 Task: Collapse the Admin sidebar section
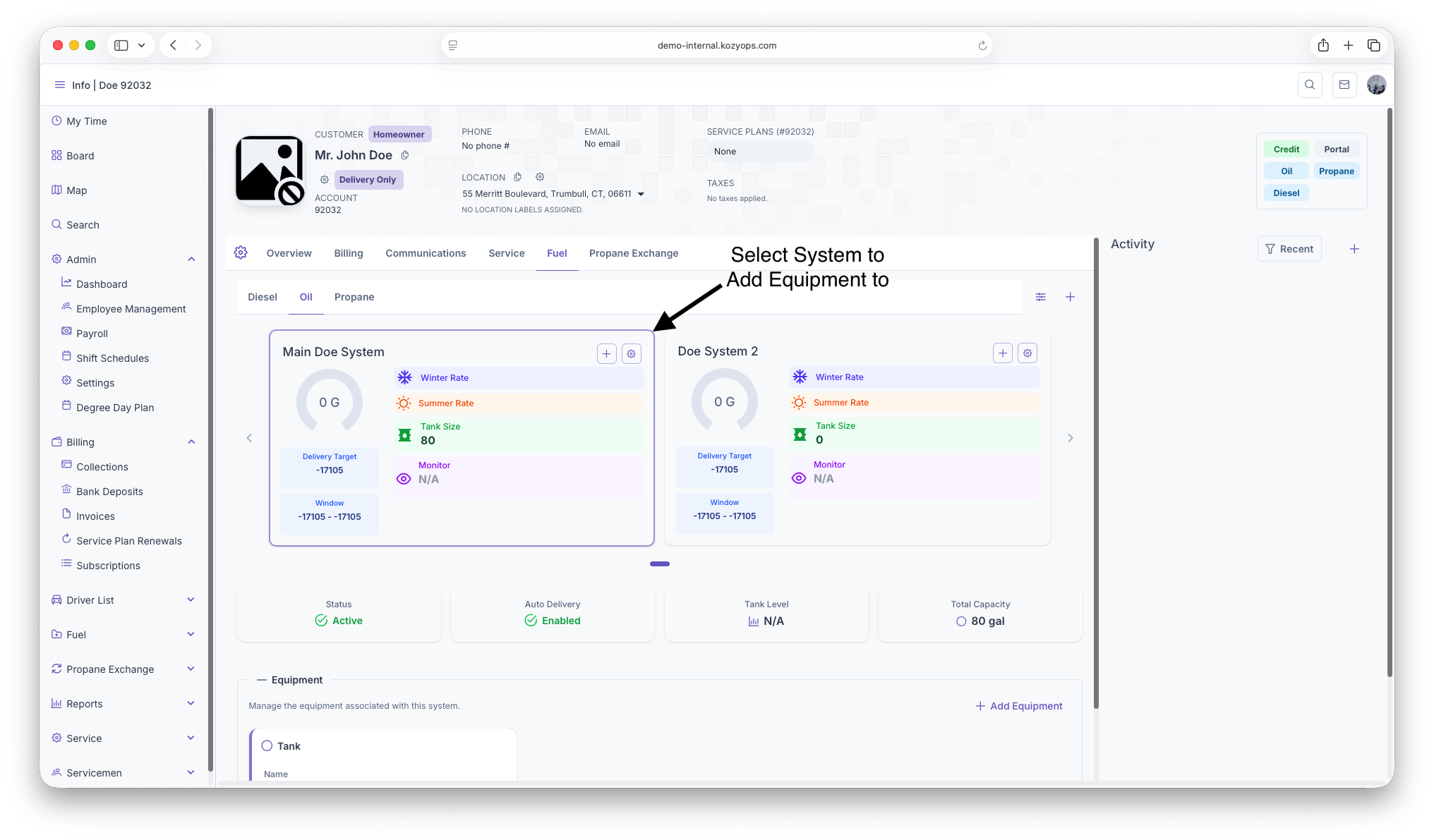click(191, 259)
